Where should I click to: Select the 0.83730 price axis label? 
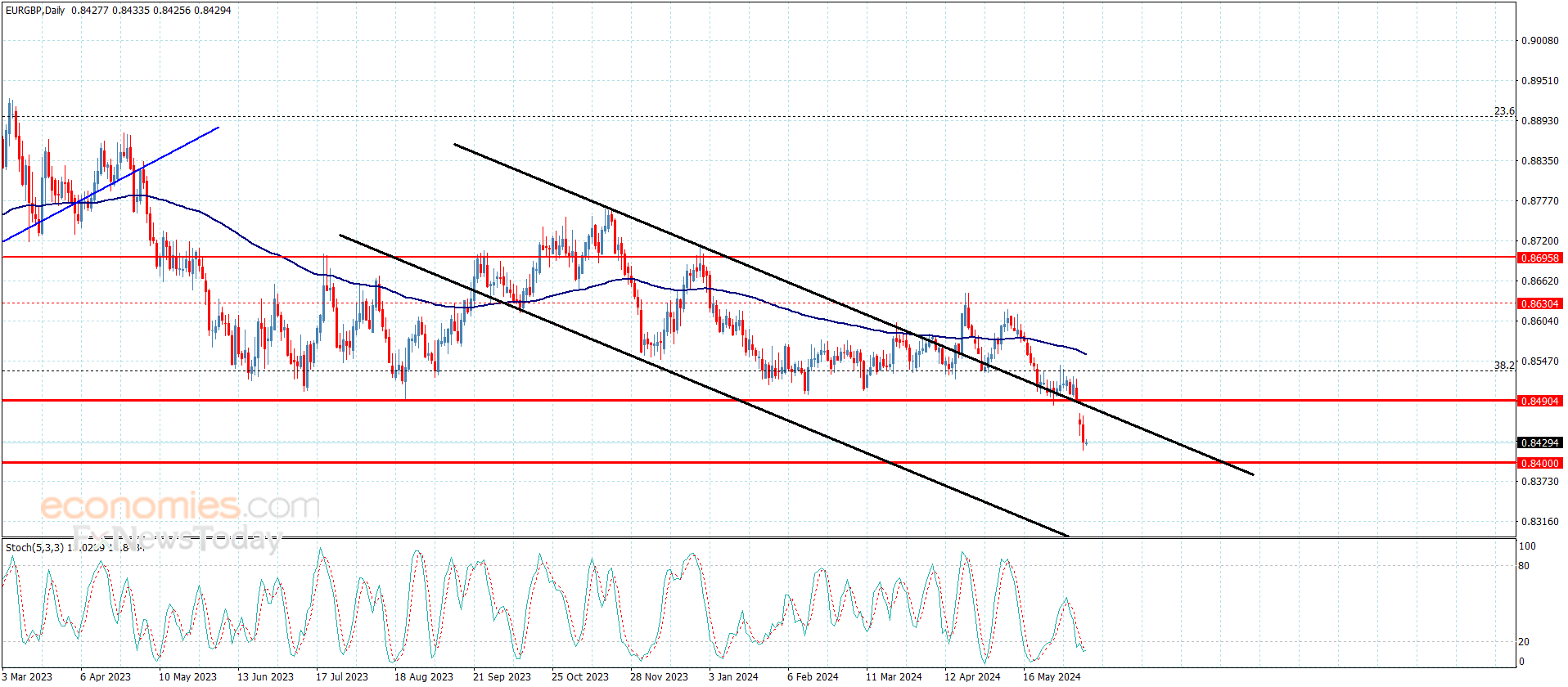click(x=1539, y=482)
